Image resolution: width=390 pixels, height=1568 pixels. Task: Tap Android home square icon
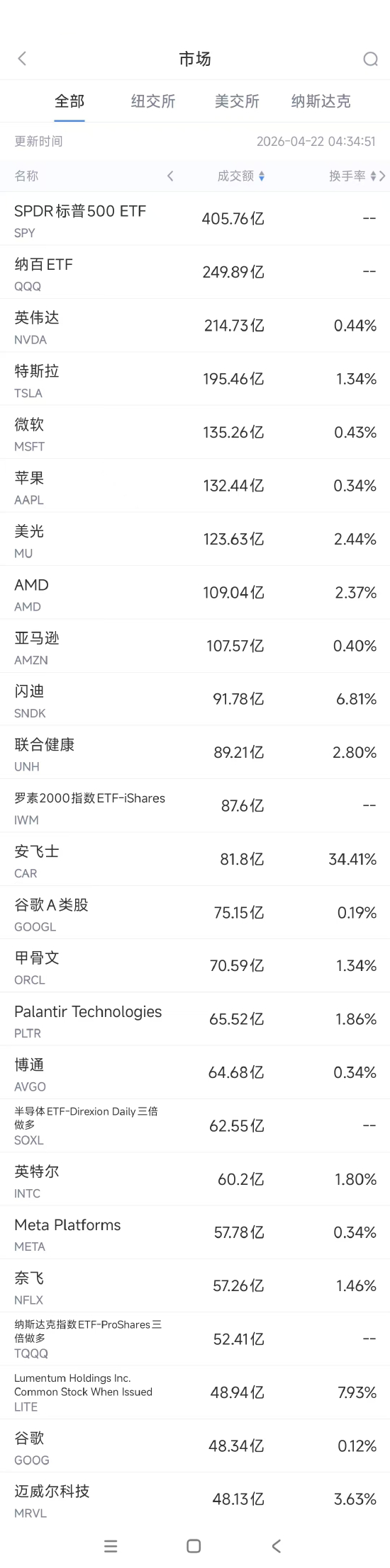[194, 1546]
